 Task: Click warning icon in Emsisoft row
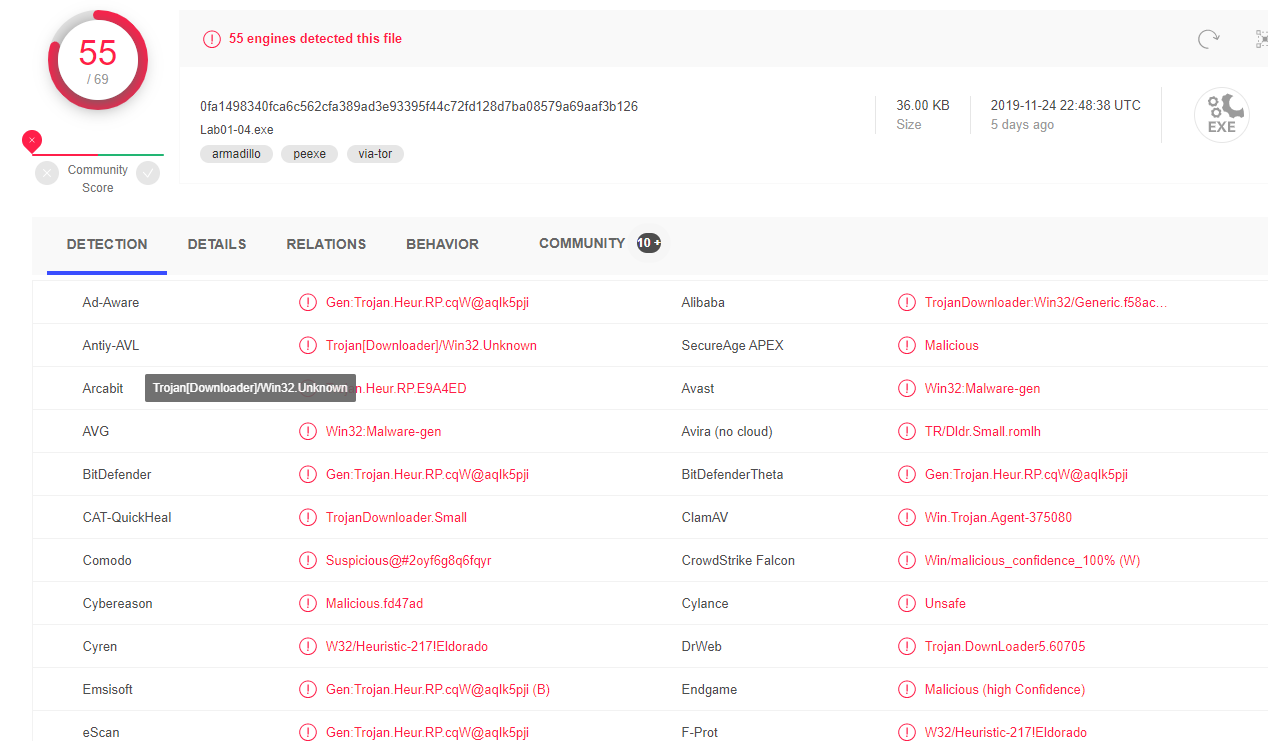[x=308, y=689]
